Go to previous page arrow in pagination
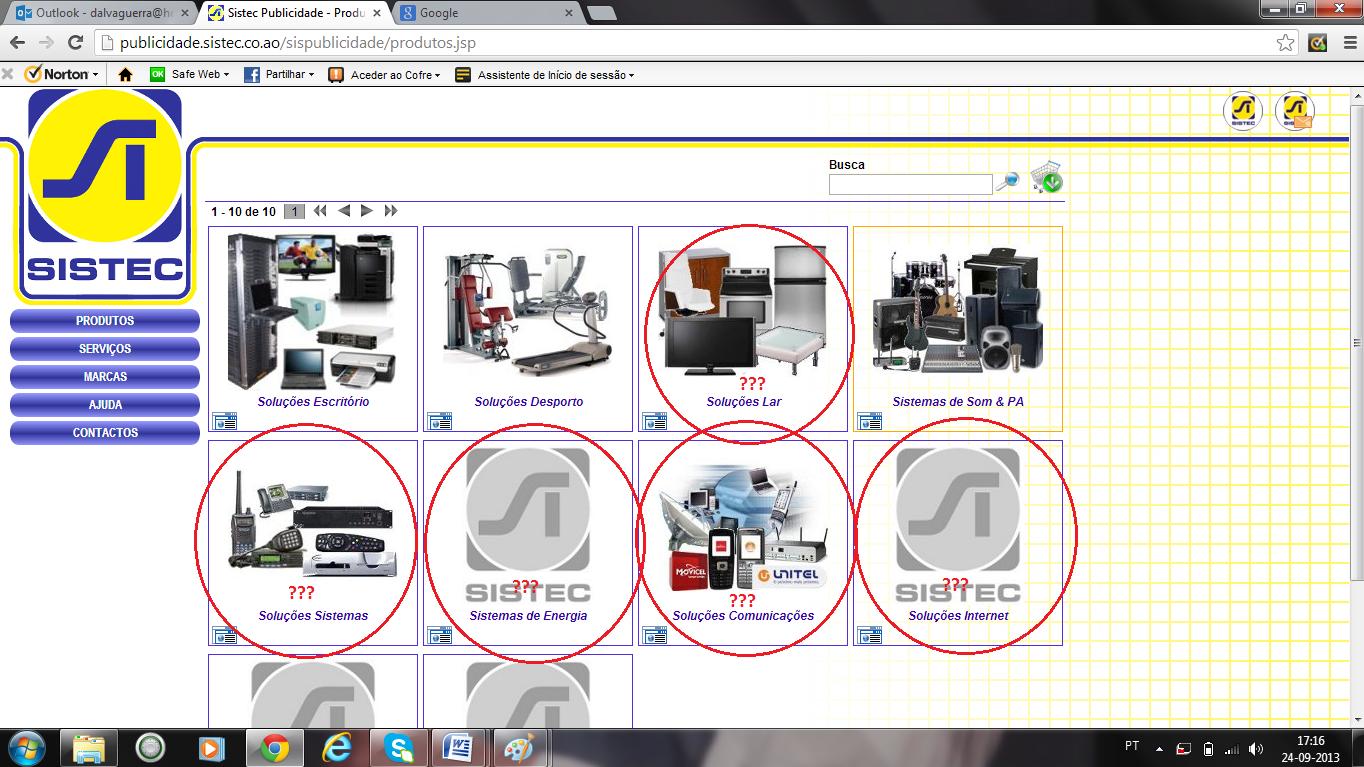Image resolution: width=1364 pixels, height=767 pixels. point(343,211)
